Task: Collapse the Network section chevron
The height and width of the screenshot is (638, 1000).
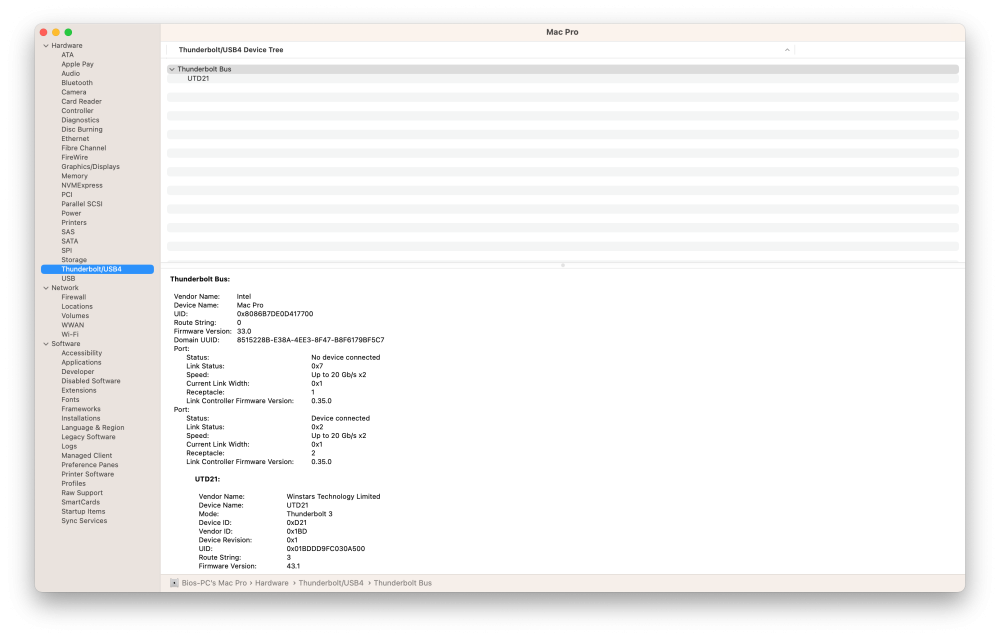Action: tap(46, 288)
